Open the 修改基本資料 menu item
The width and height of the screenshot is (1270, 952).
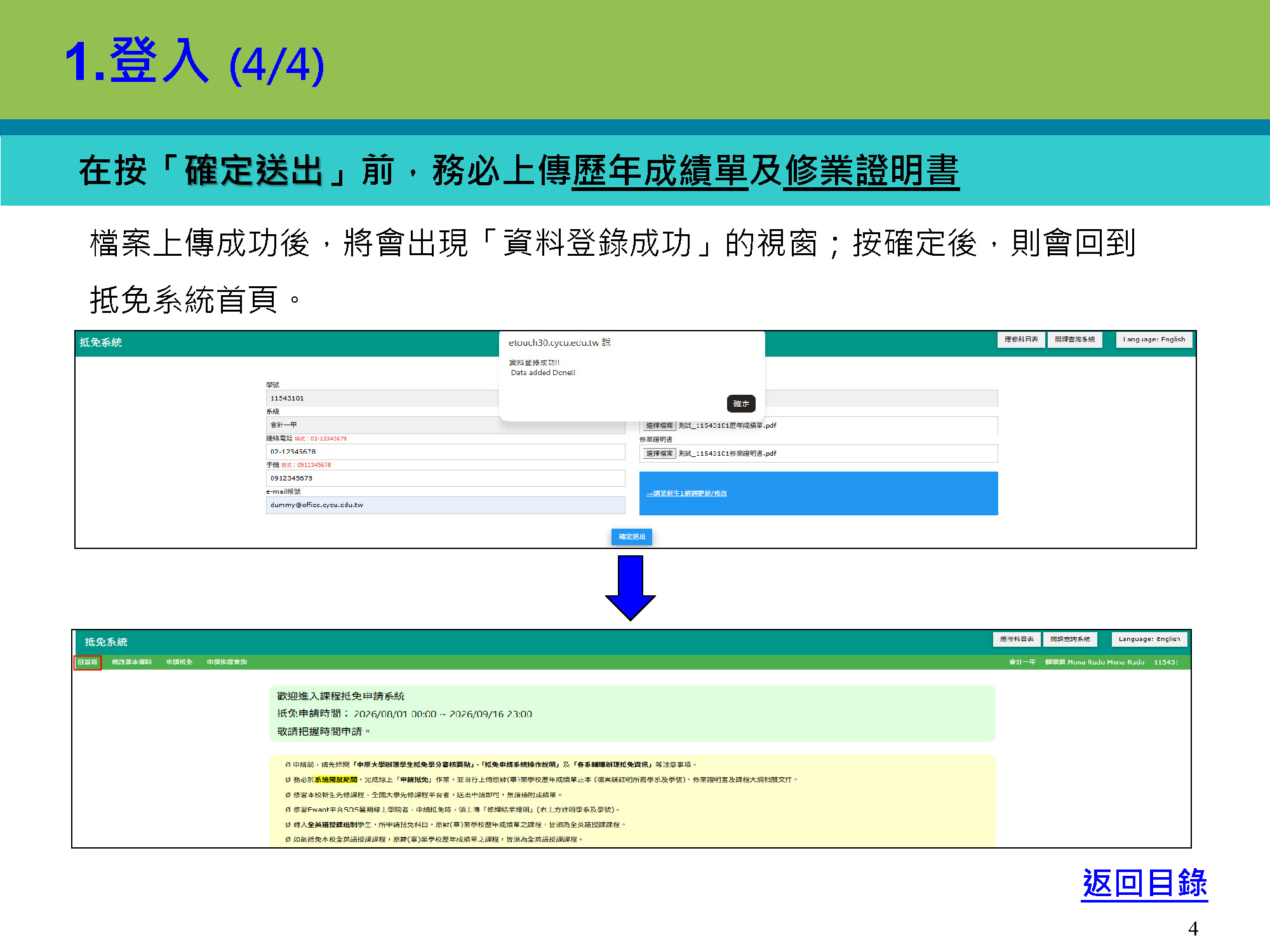click(x=131, y=663)
